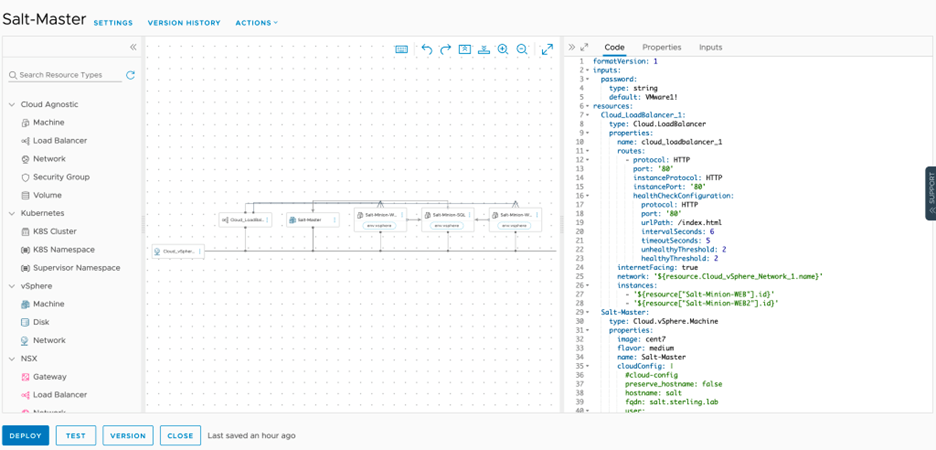936x450 pixels.
Task: Collapse the resource types sidebar
Action: click(x=133, y=47)
